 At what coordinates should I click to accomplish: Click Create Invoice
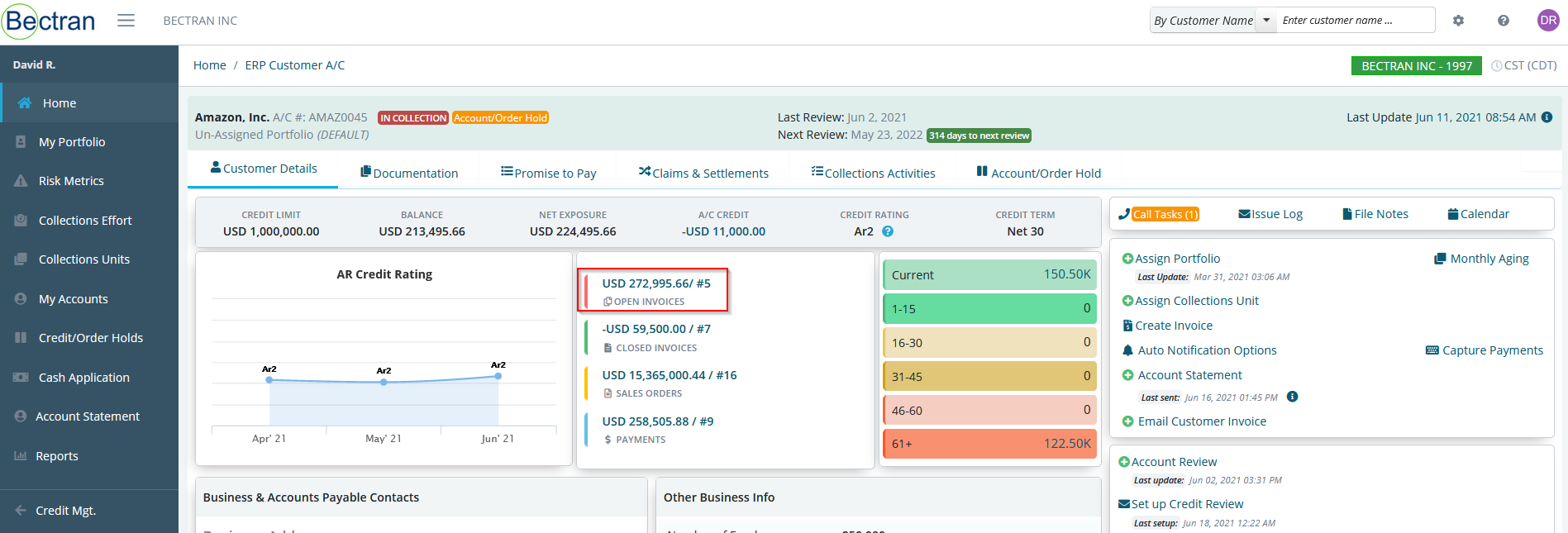1167,326
